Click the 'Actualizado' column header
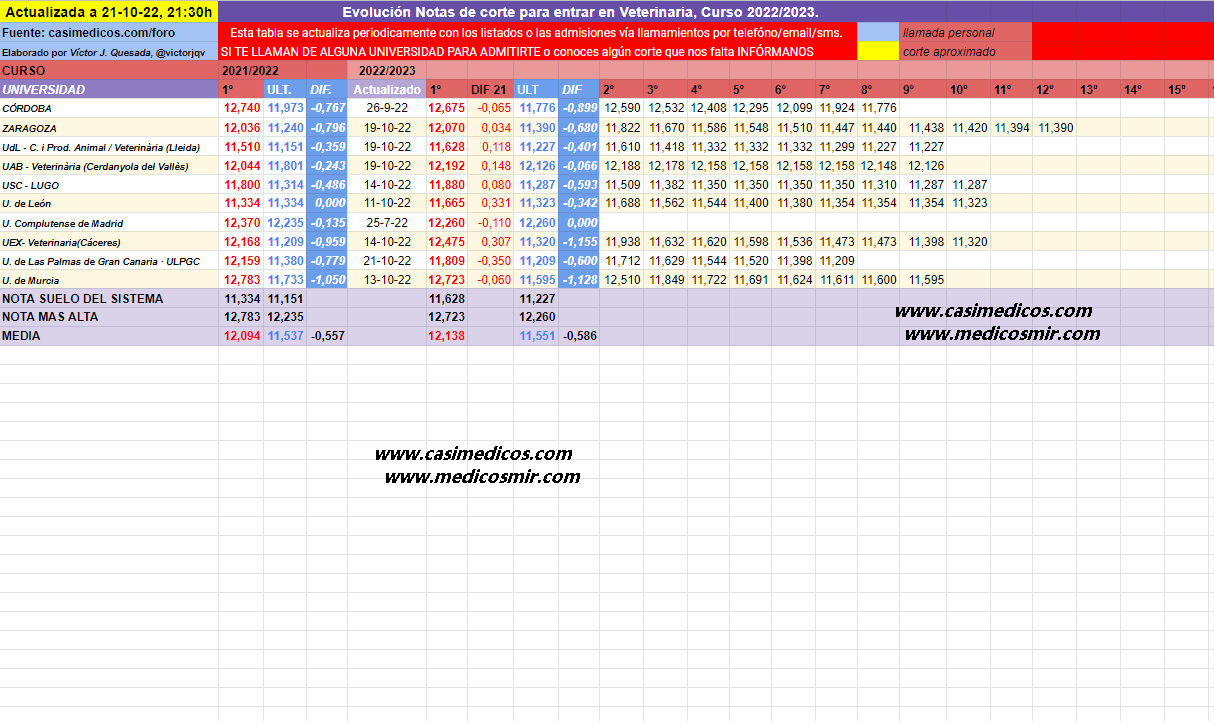 click(x=386, y=90)
